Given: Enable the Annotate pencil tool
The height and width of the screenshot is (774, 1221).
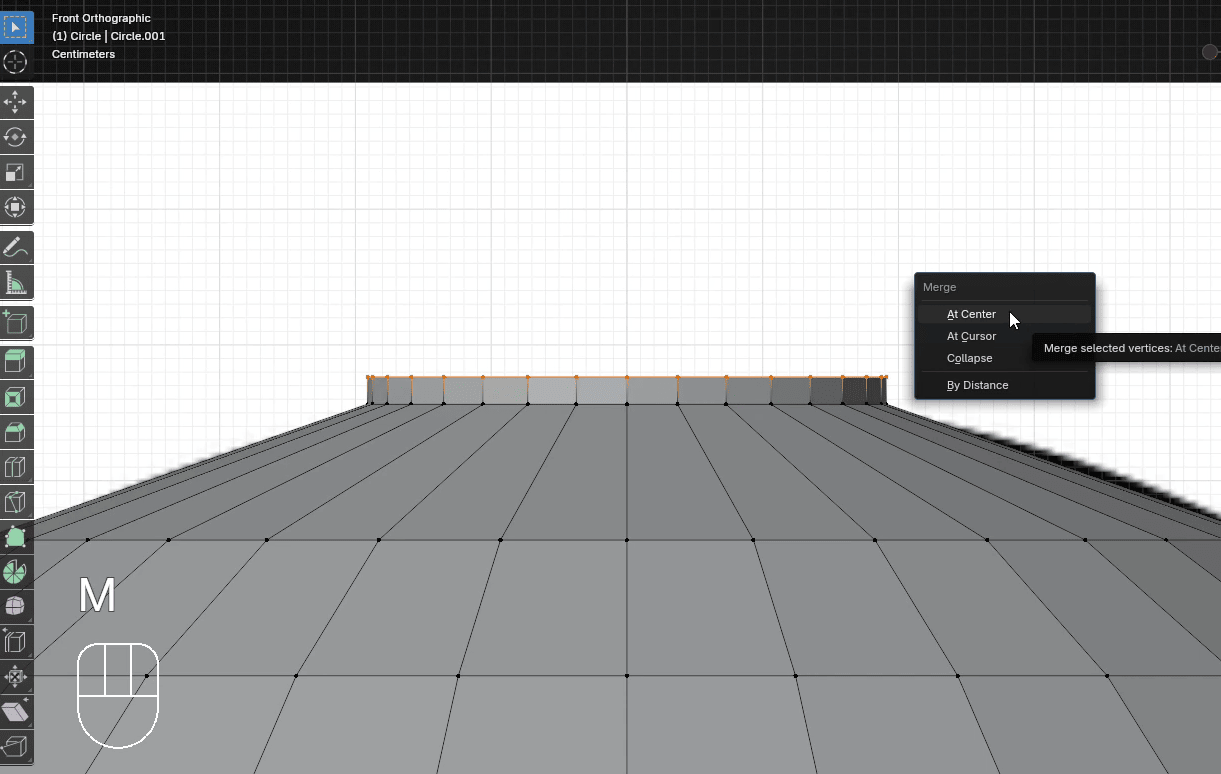Looking at the screenshot, I should coord(16,247).
